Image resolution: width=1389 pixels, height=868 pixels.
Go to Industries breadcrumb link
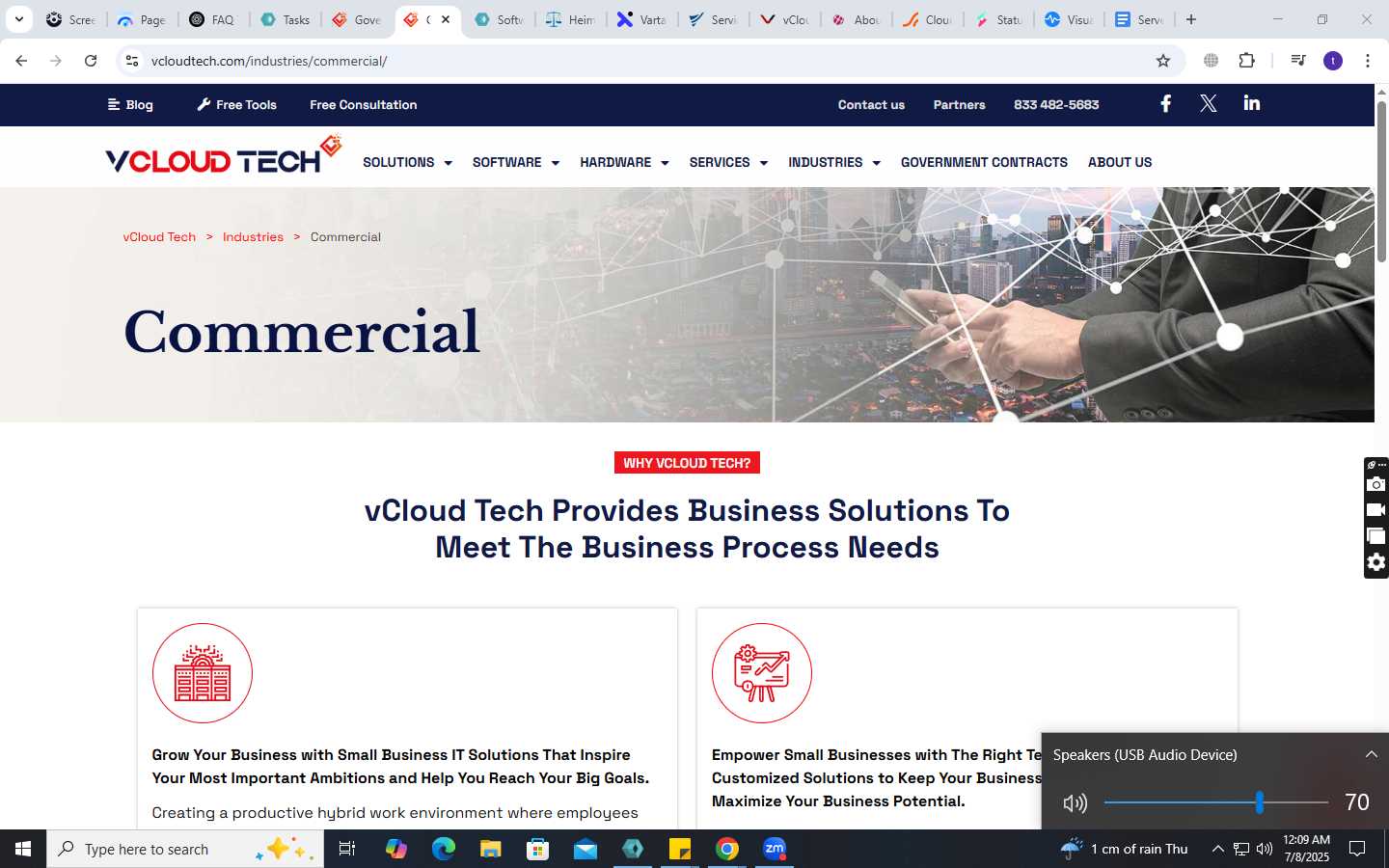coord(253,236)
